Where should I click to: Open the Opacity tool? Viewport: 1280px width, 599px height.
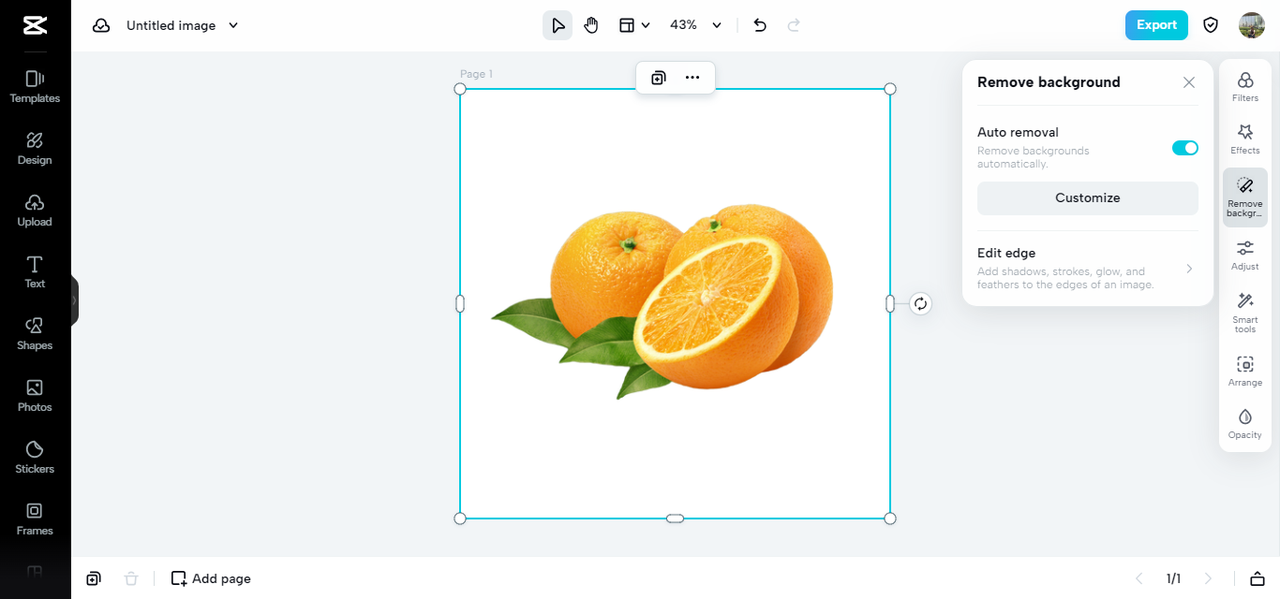[x=1245, y=423]
